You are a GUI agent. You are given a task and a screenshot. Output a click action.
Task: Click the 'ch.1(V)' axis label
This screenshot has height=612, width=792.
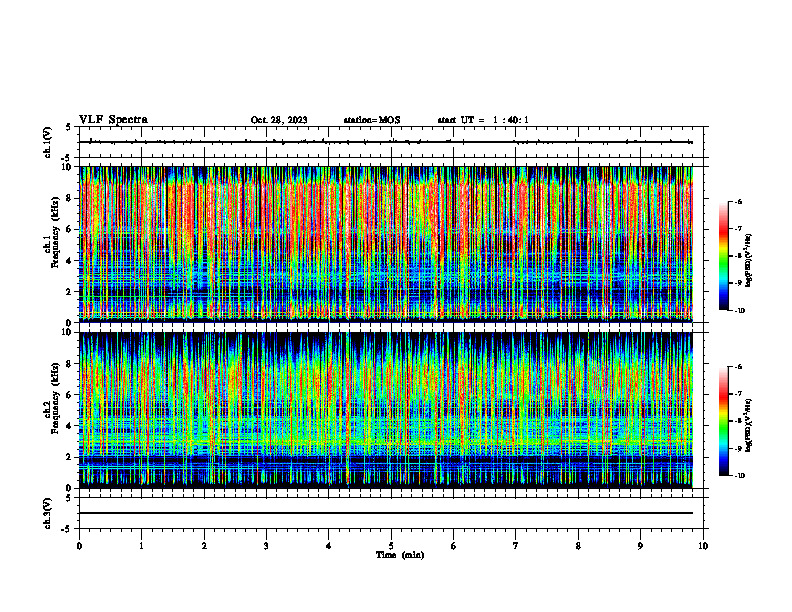point(48,142)
